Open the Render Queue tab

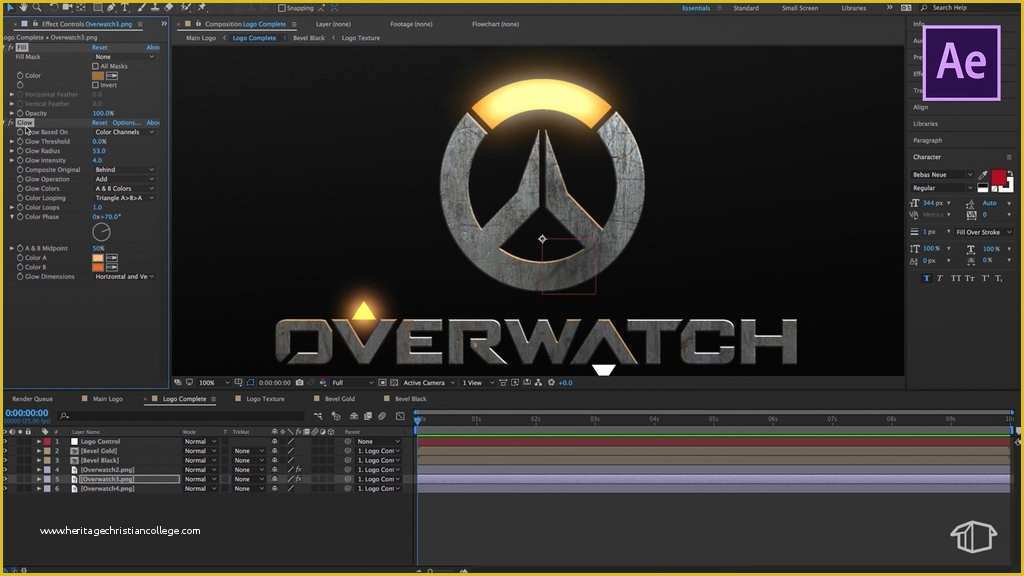(33, 399)
